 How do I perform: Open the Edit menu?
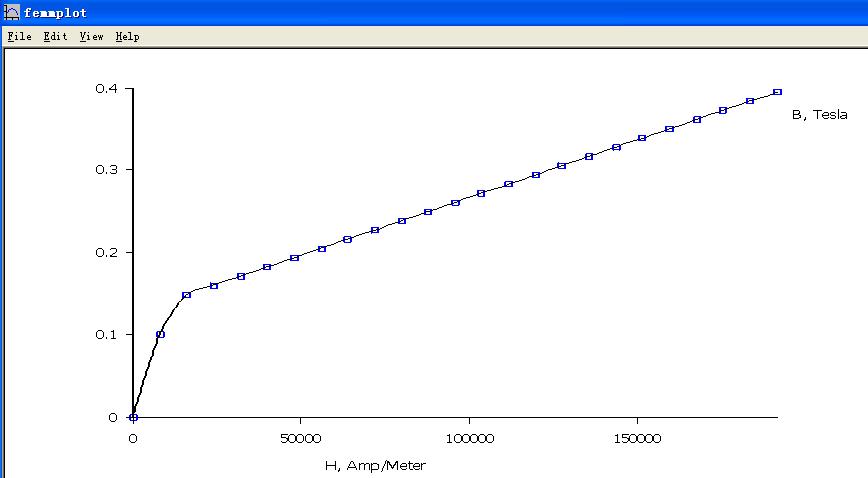tap(55, 36)
